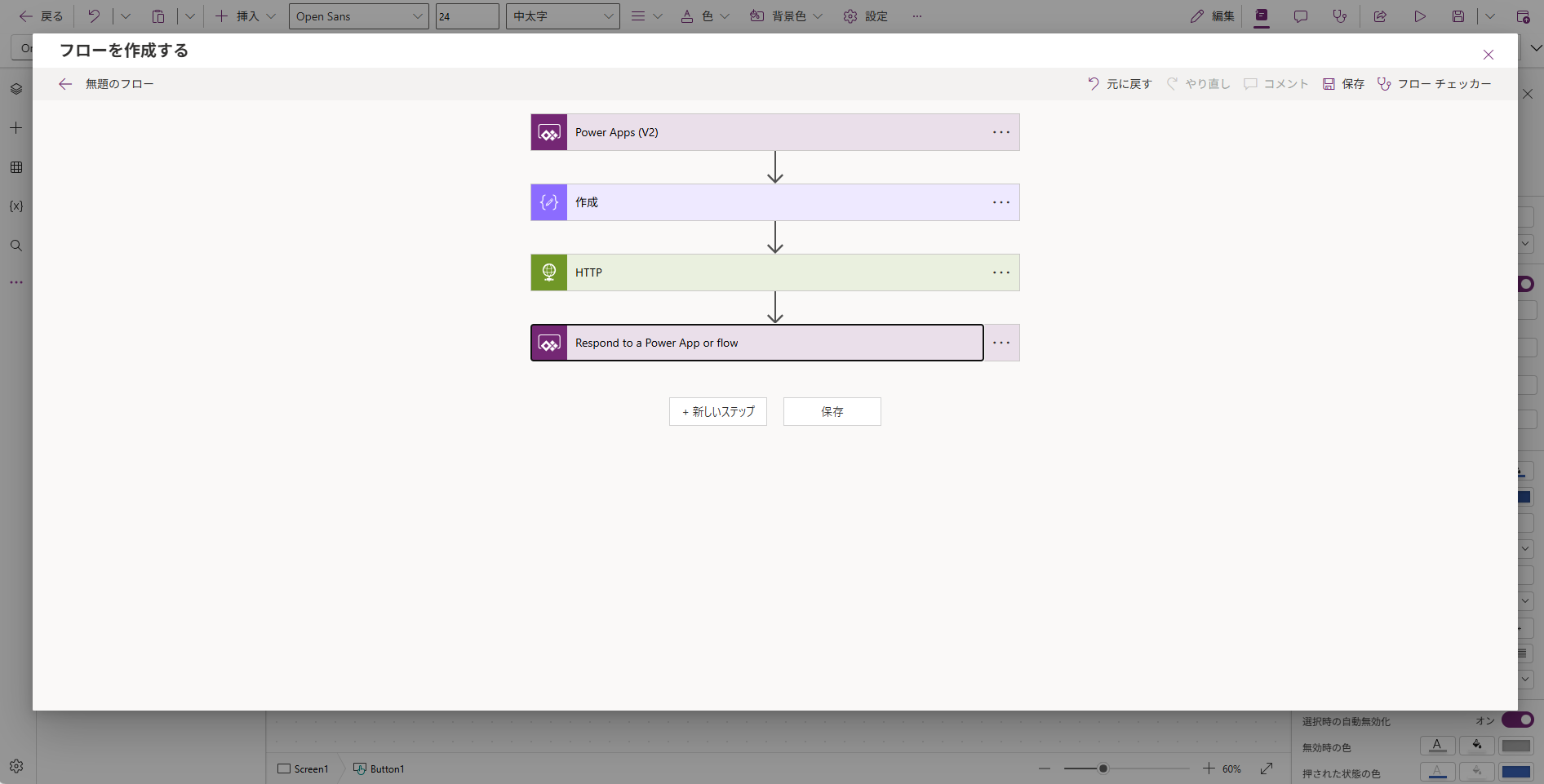Expand the Power Apps (V2) trigger card
The width and height of the screenshot is (1544, 784).
click(775, 132)
